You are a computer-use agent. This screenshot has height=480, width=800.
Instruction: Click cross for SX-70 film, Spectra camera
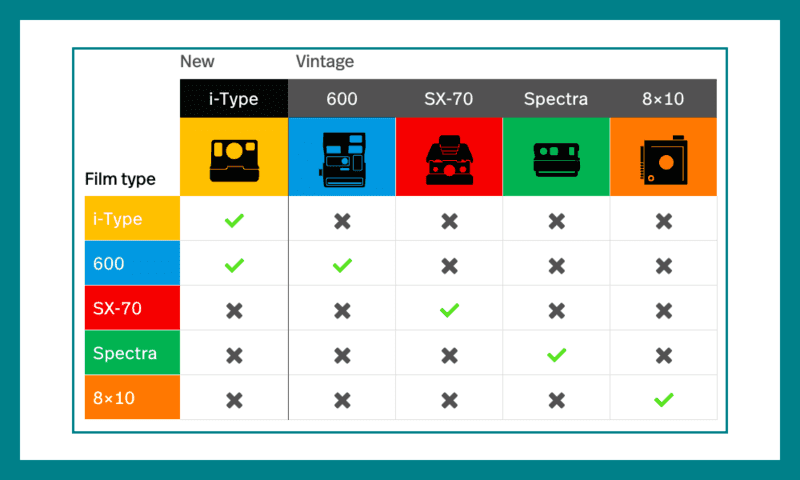(557, 311)
